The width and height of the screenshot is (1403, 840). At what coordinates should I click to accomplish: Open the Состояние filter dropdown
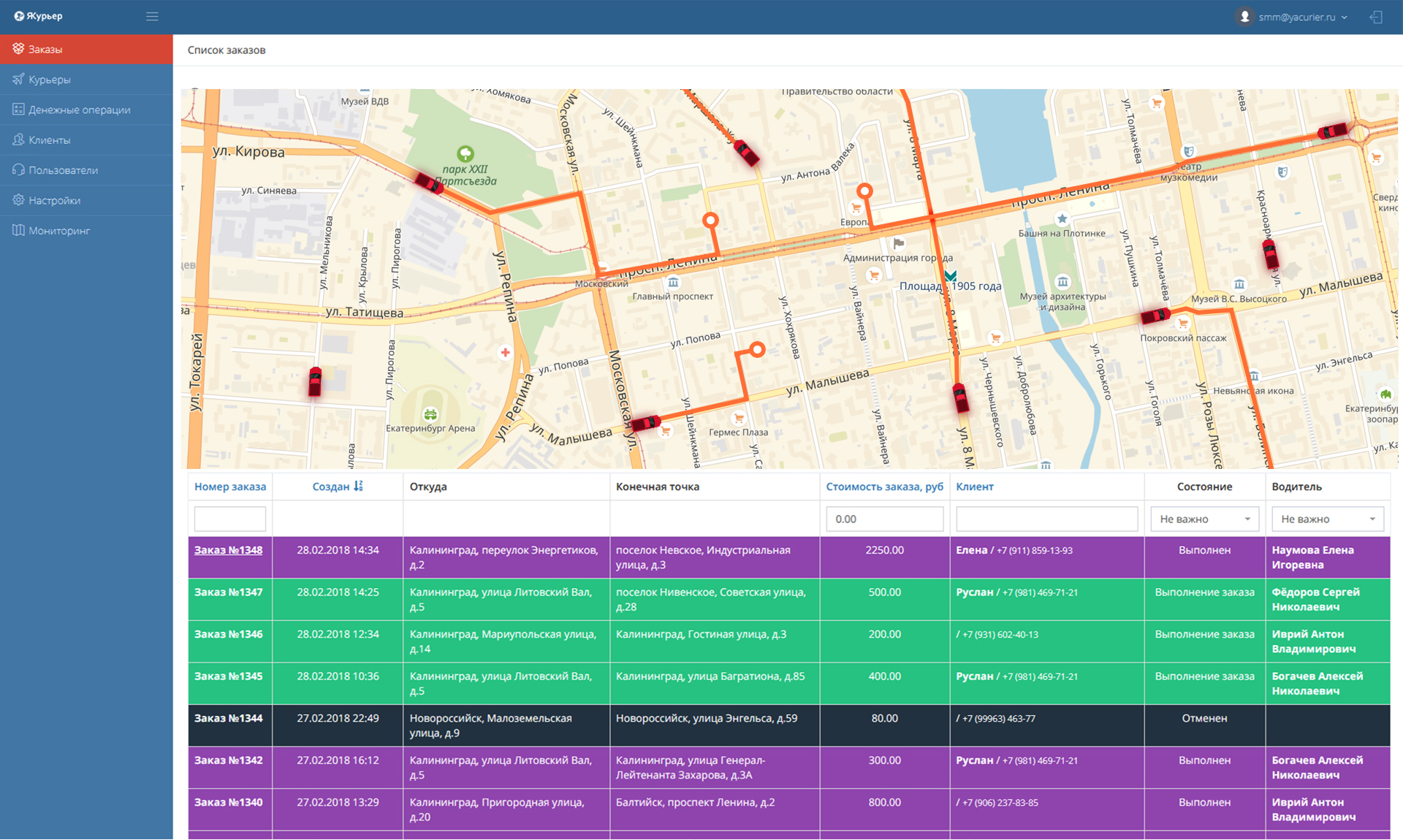(1204, 519)
